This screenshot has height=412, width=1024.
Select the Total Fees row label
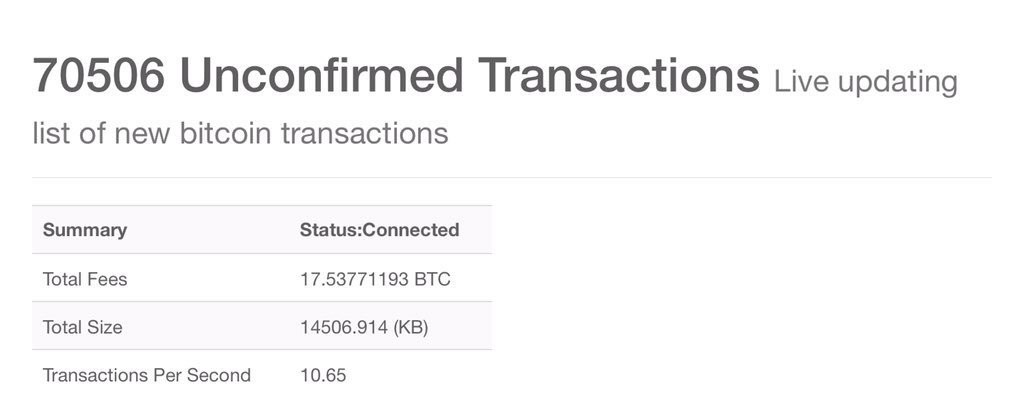click(x=85, y=279)
